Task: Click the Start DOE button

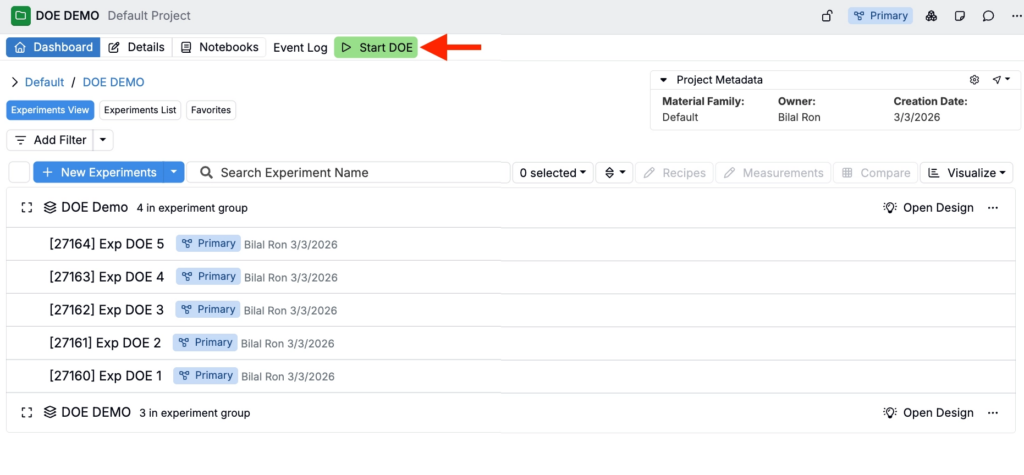Action: tap(376, 47)
